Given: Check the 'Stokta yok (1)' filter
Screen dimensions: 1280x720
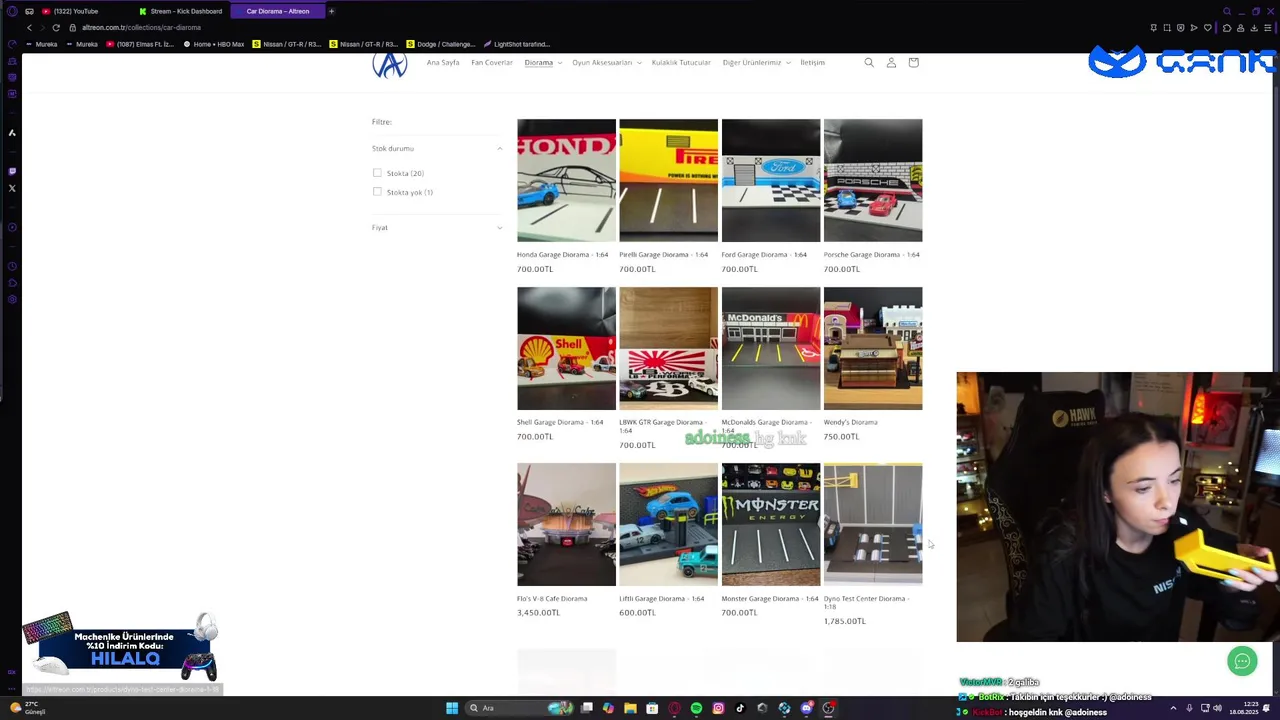Looking at the screenshot, I should coord(377,192).
